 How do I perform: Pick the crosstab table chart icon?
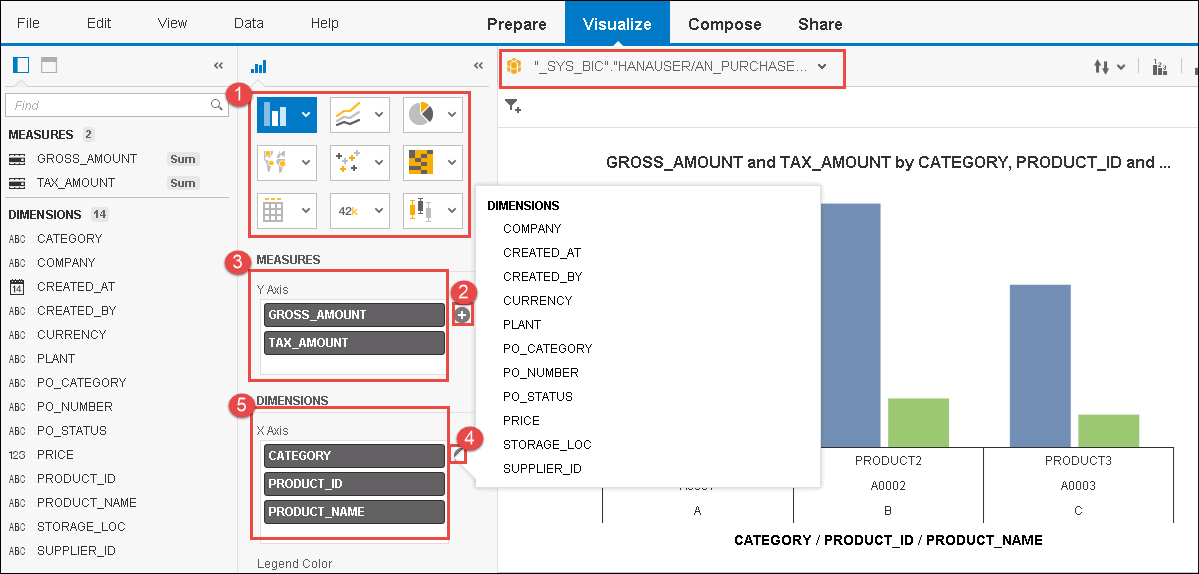(275, 210)
